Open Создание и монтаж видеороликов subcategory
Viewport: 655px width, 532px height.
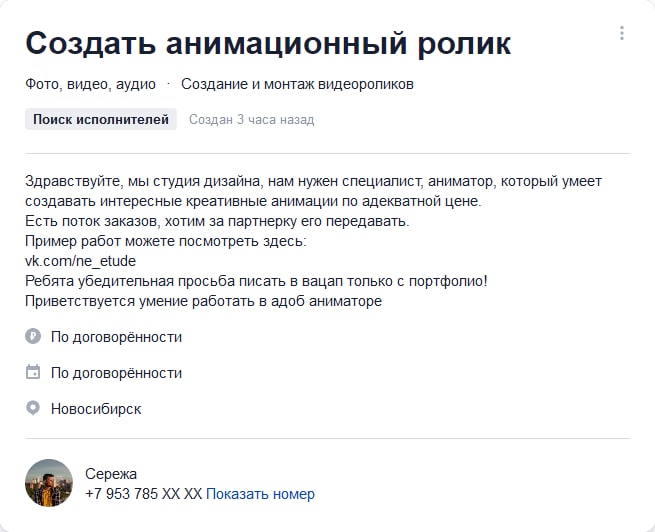297,84
